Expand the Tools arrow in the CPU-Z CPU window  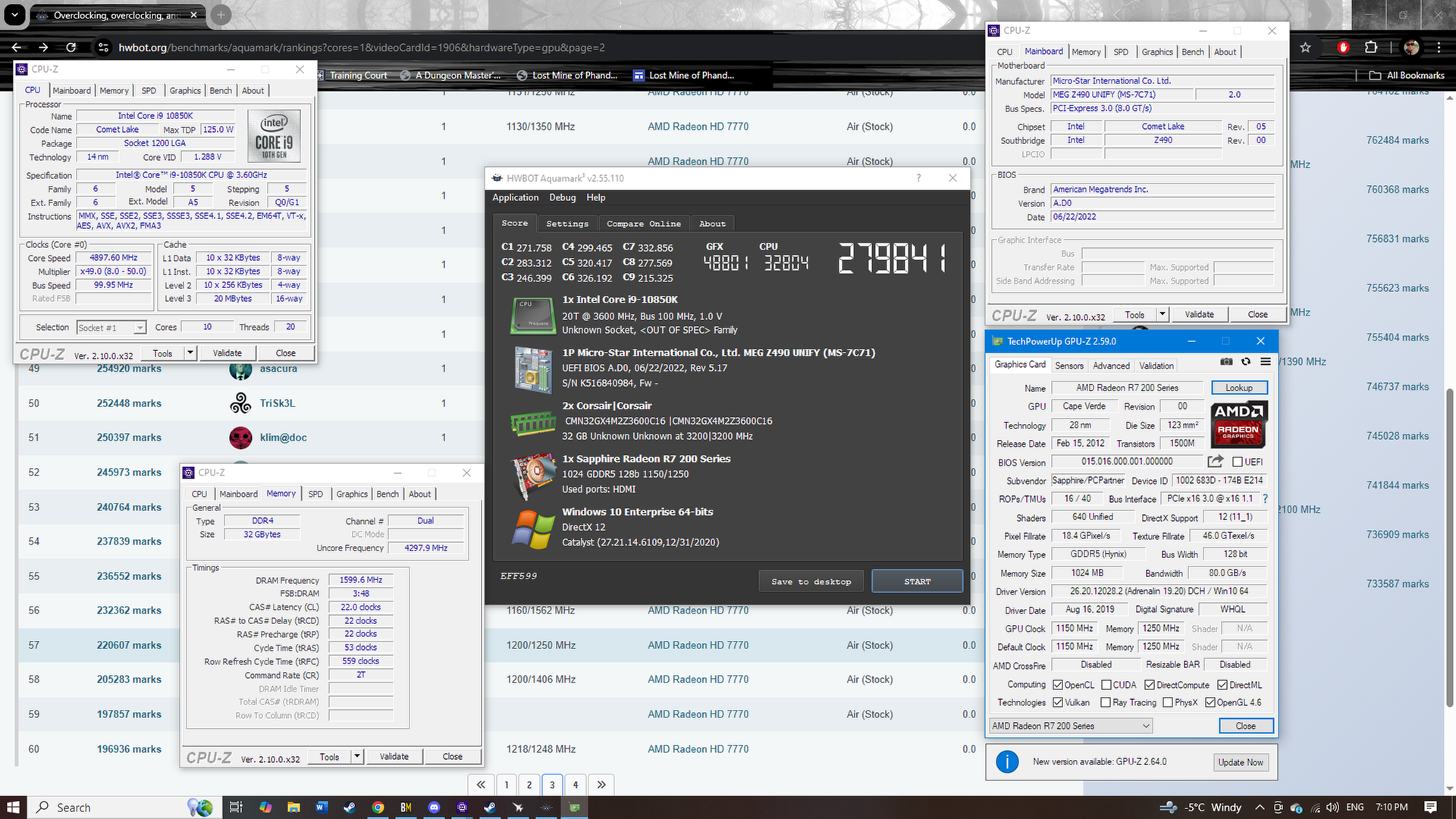pyautogui.click(x=190, y=353)
